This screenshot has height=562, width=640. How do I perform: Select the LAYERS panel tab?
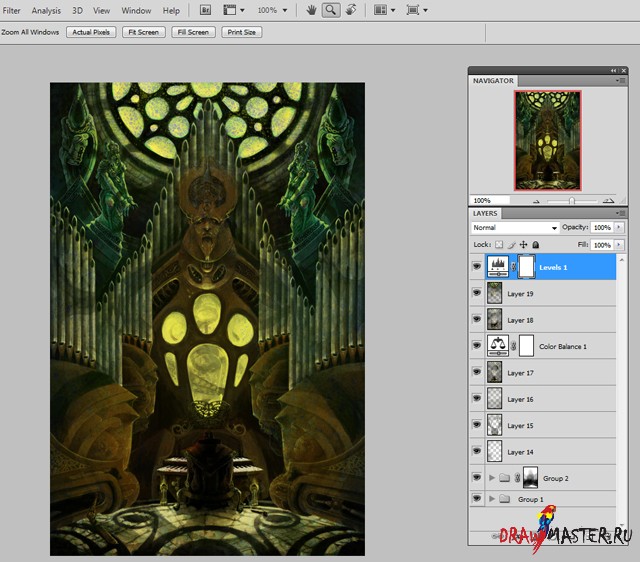point(485,213)
